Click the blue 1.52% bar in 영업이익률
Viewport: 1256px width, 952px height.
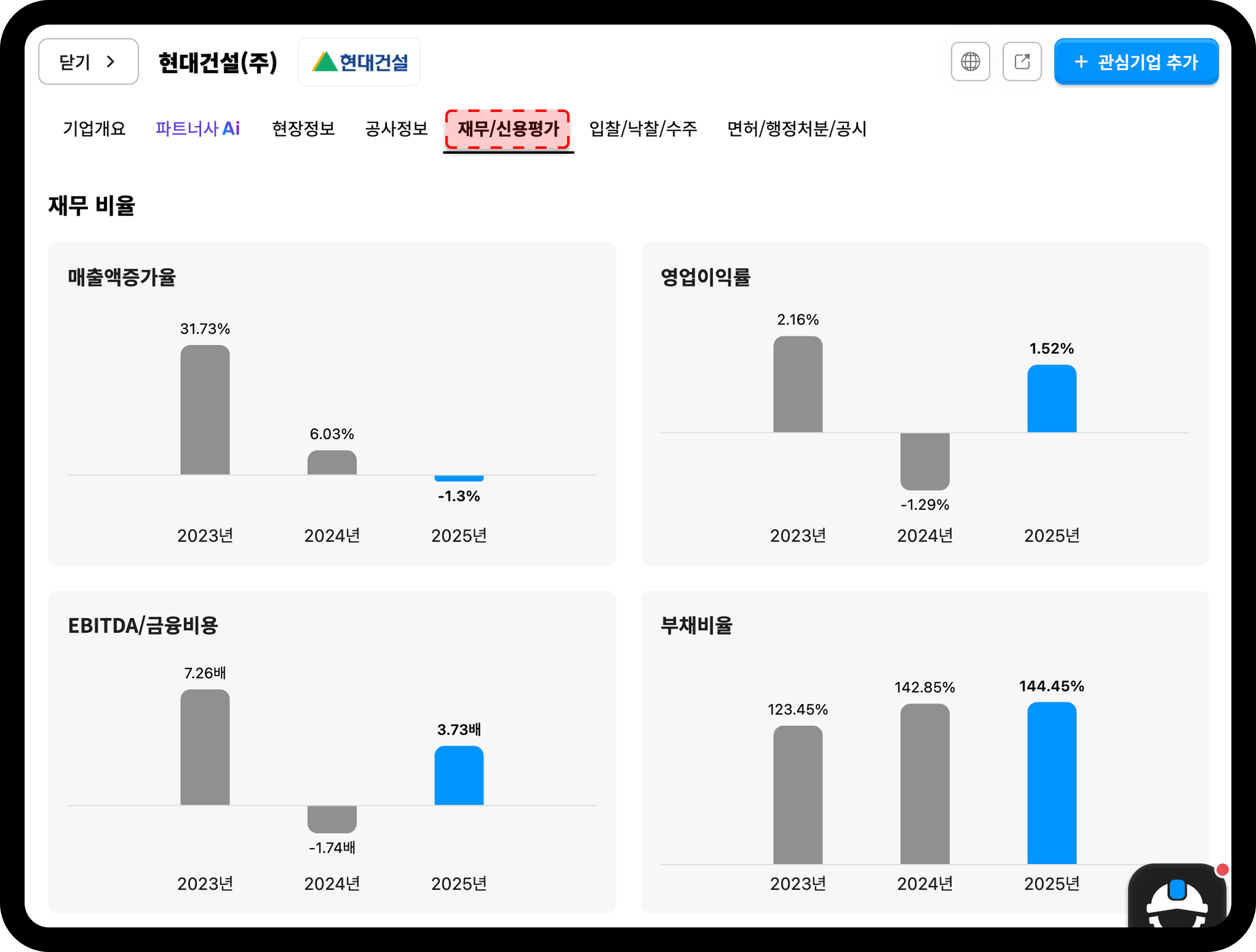(x=1052, y=399)
